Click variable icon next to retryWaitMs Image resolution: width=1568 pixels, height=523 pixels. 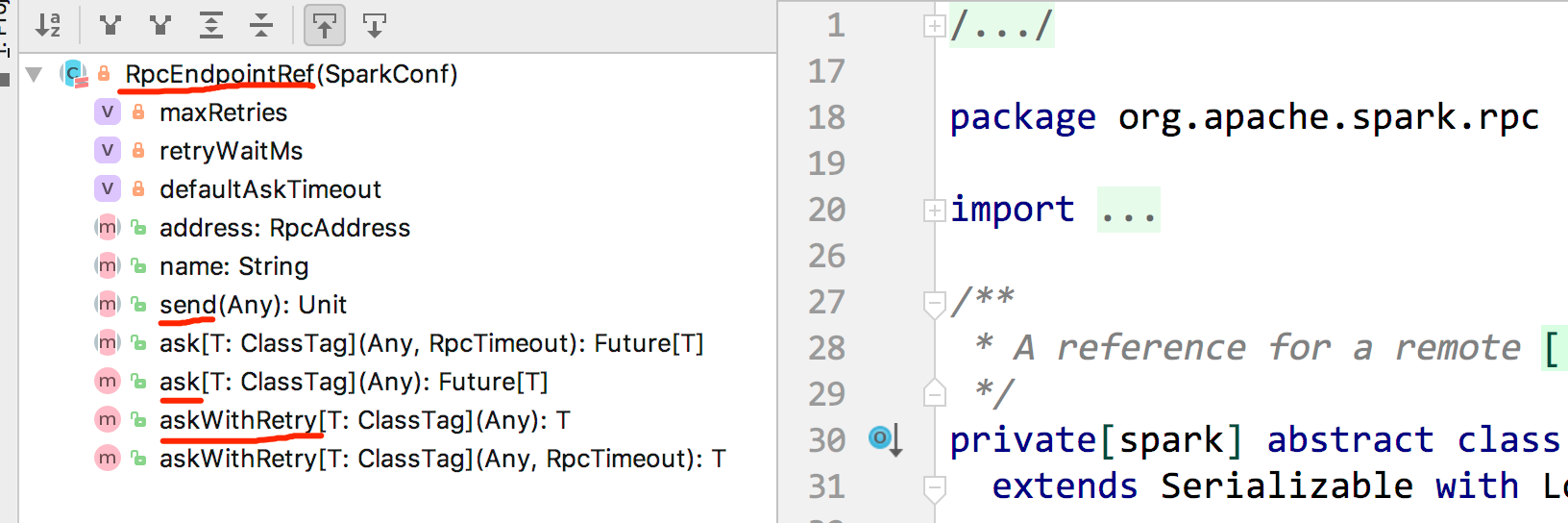coord(108,151)
